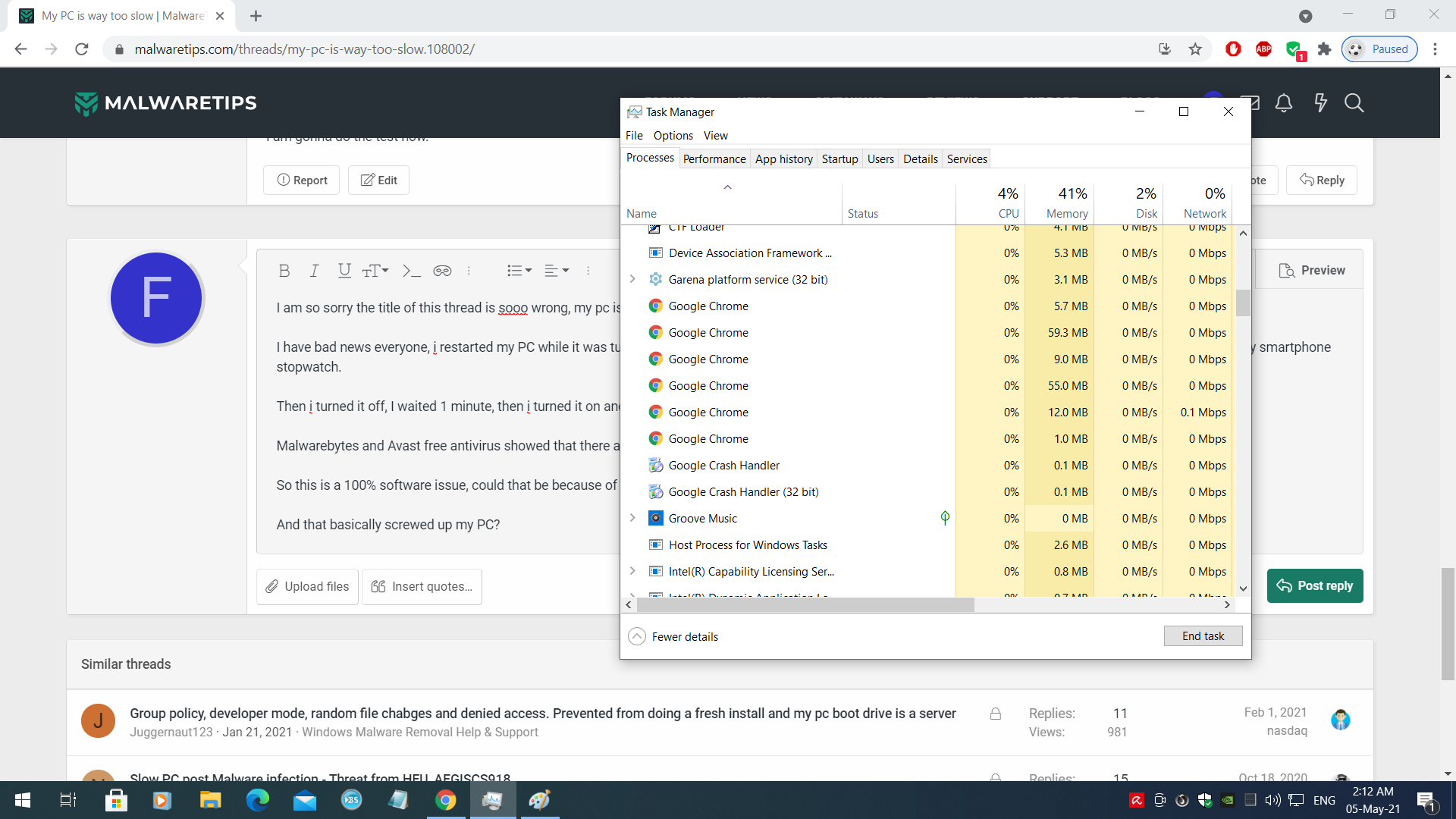Open the list formatting dropdown
This screenshot has width=1456, height=819.
click(x=519, y=271)
